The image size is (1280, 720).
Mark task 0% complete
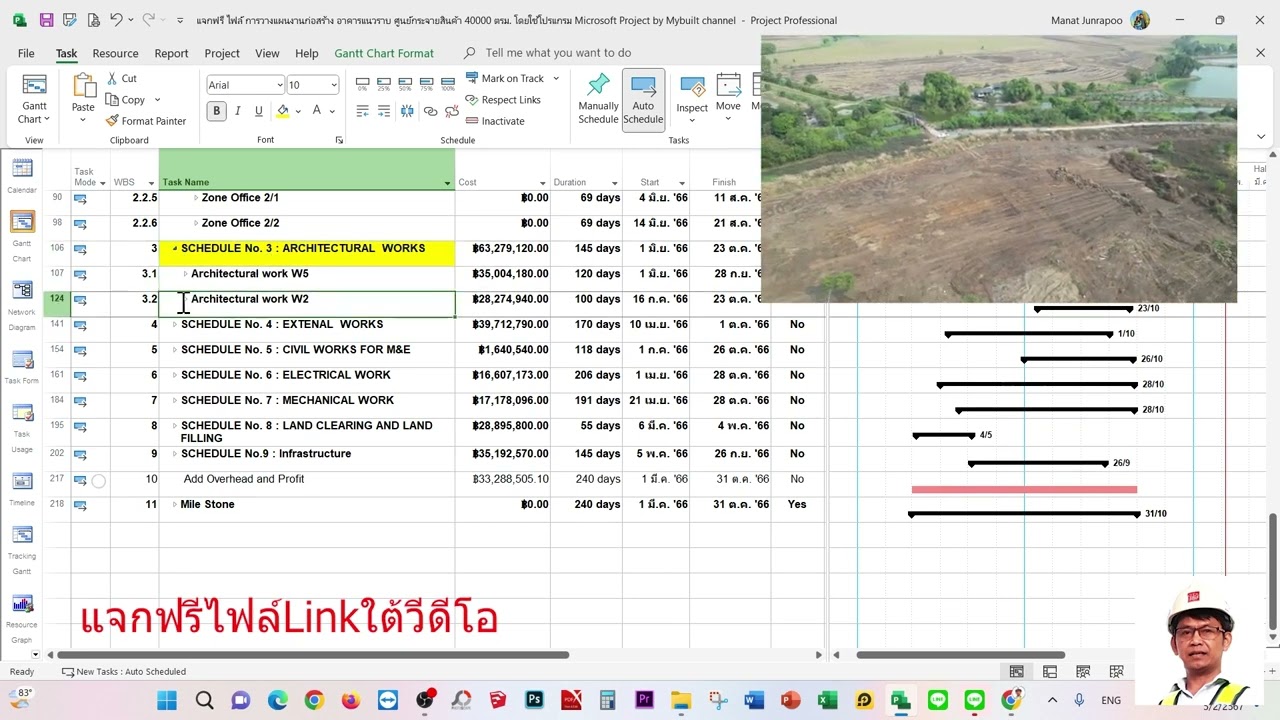pos(362,84)
